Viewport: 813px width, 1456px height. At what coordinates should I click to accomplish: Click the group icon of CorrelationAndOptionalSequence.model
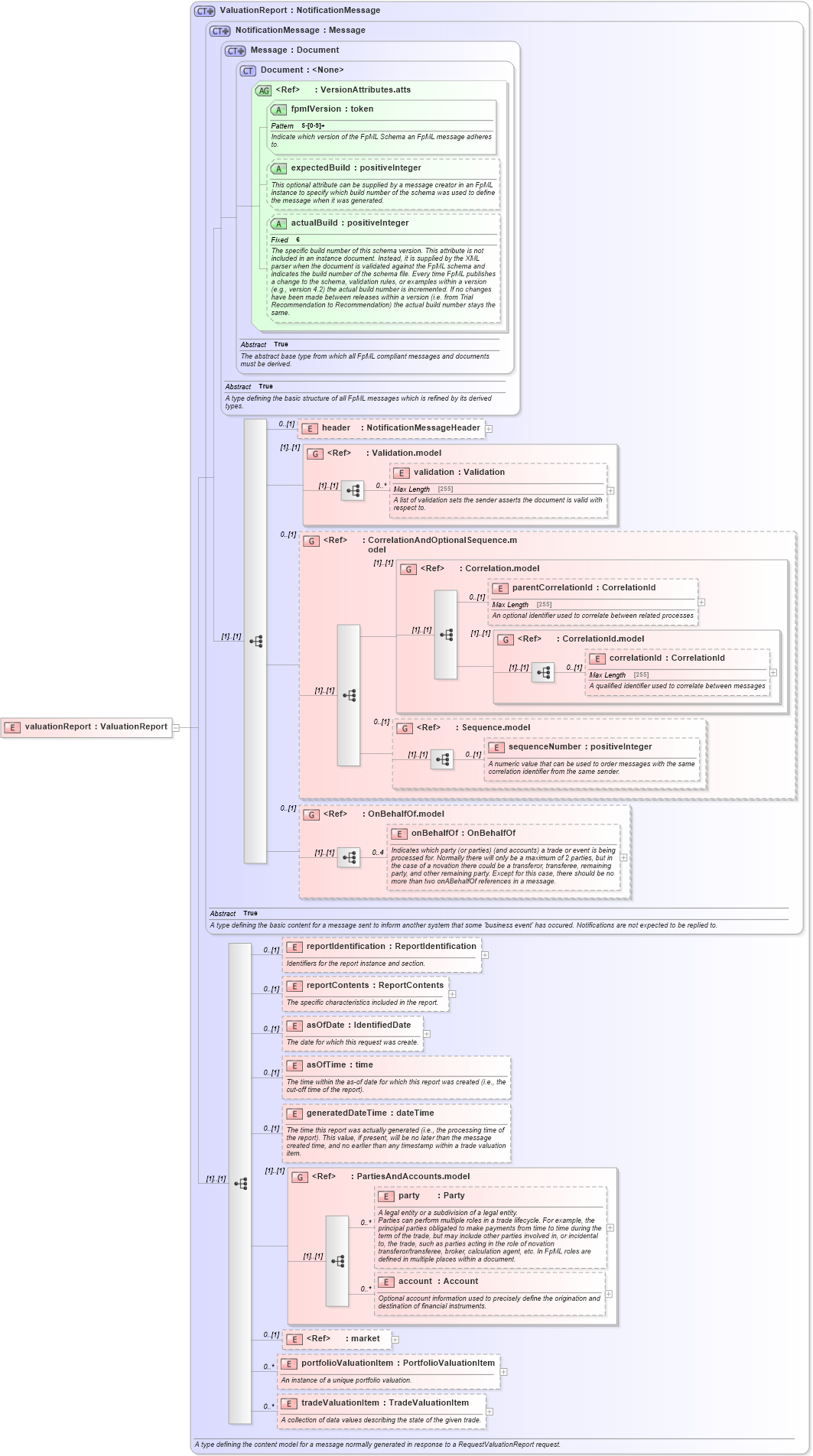coord(311,541)
